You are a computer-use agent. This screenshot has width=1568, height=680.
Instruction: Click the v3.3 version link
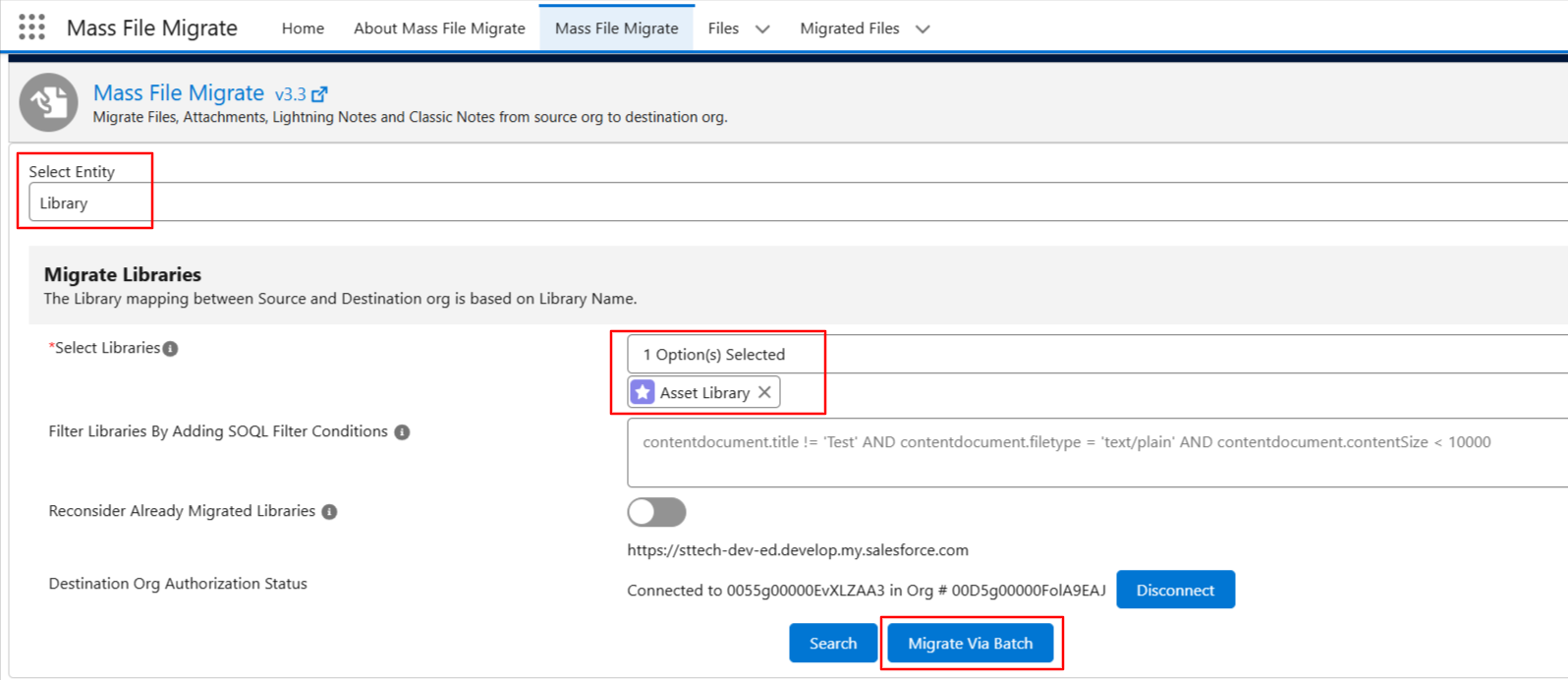[290, 95]
